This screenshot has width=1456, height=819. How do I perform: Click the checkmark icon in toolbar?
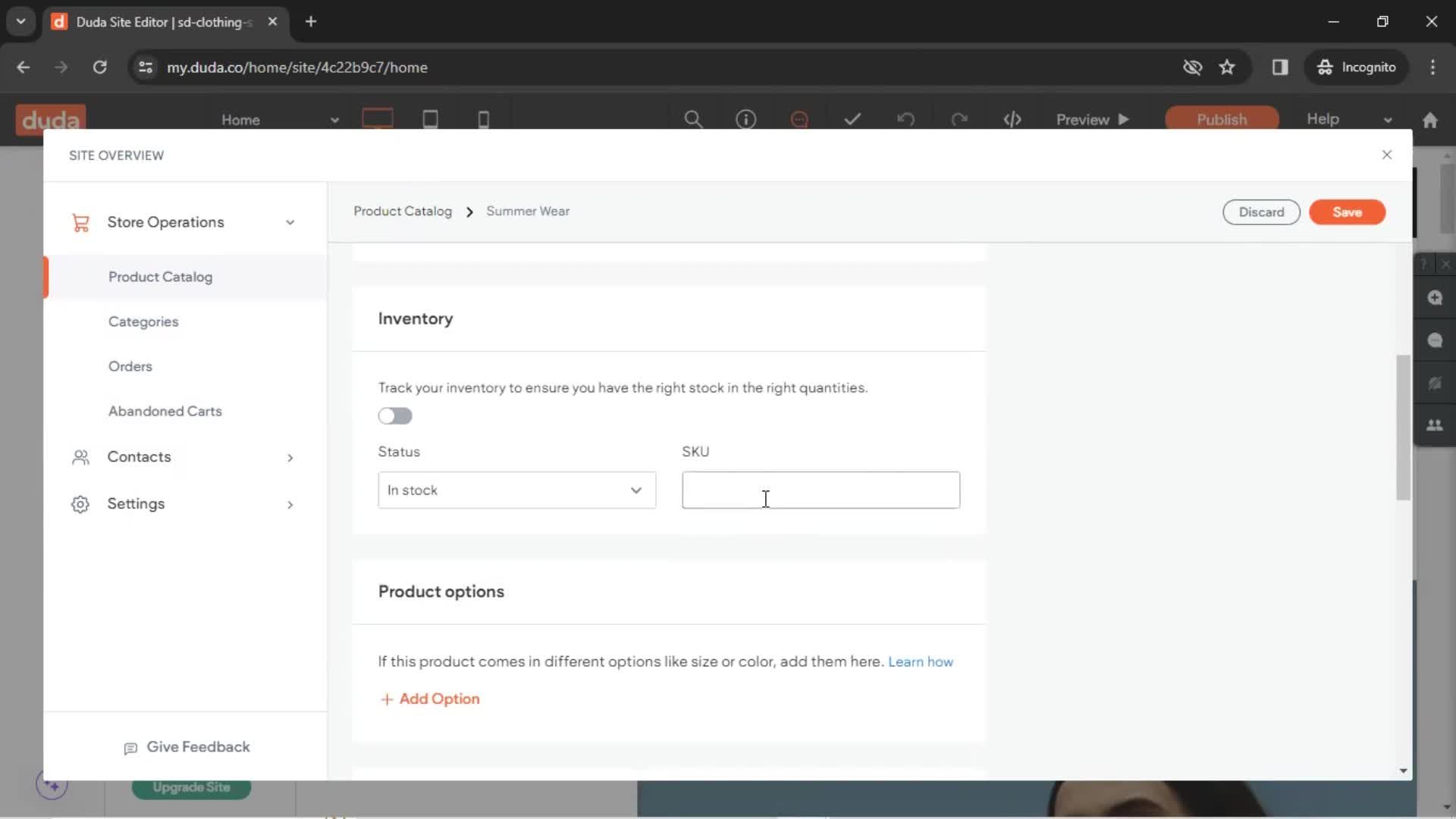852,119
